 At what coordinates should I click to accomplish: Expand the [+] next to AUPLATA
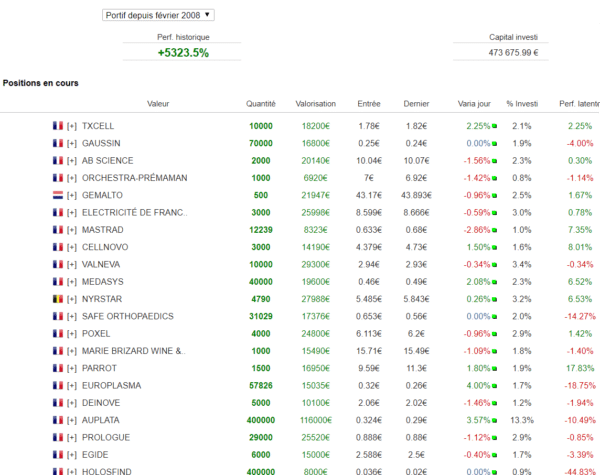[72, 420]
